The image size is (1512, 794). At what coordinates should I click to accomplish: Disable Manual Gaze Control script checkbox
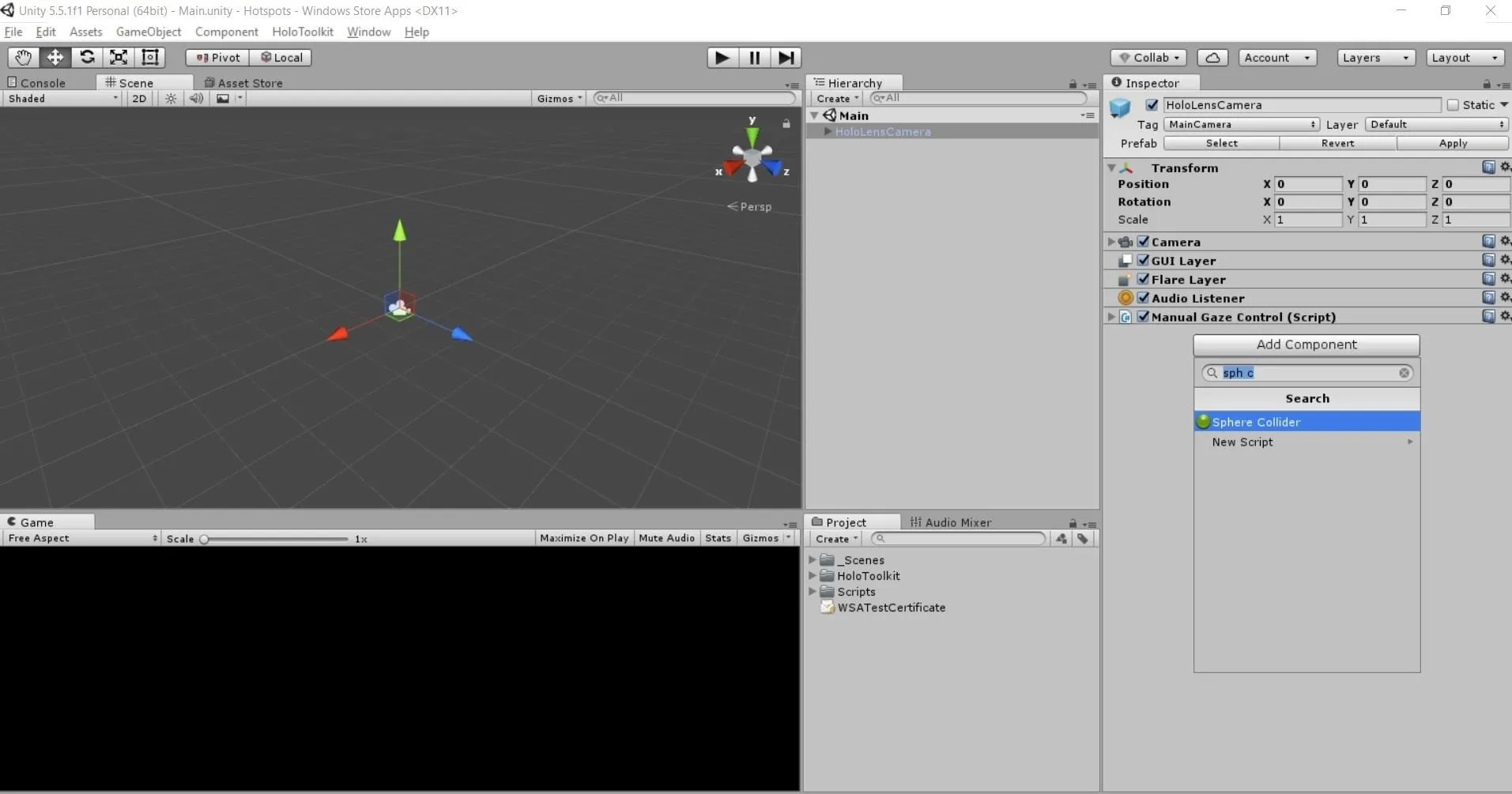pos(1143,317)
